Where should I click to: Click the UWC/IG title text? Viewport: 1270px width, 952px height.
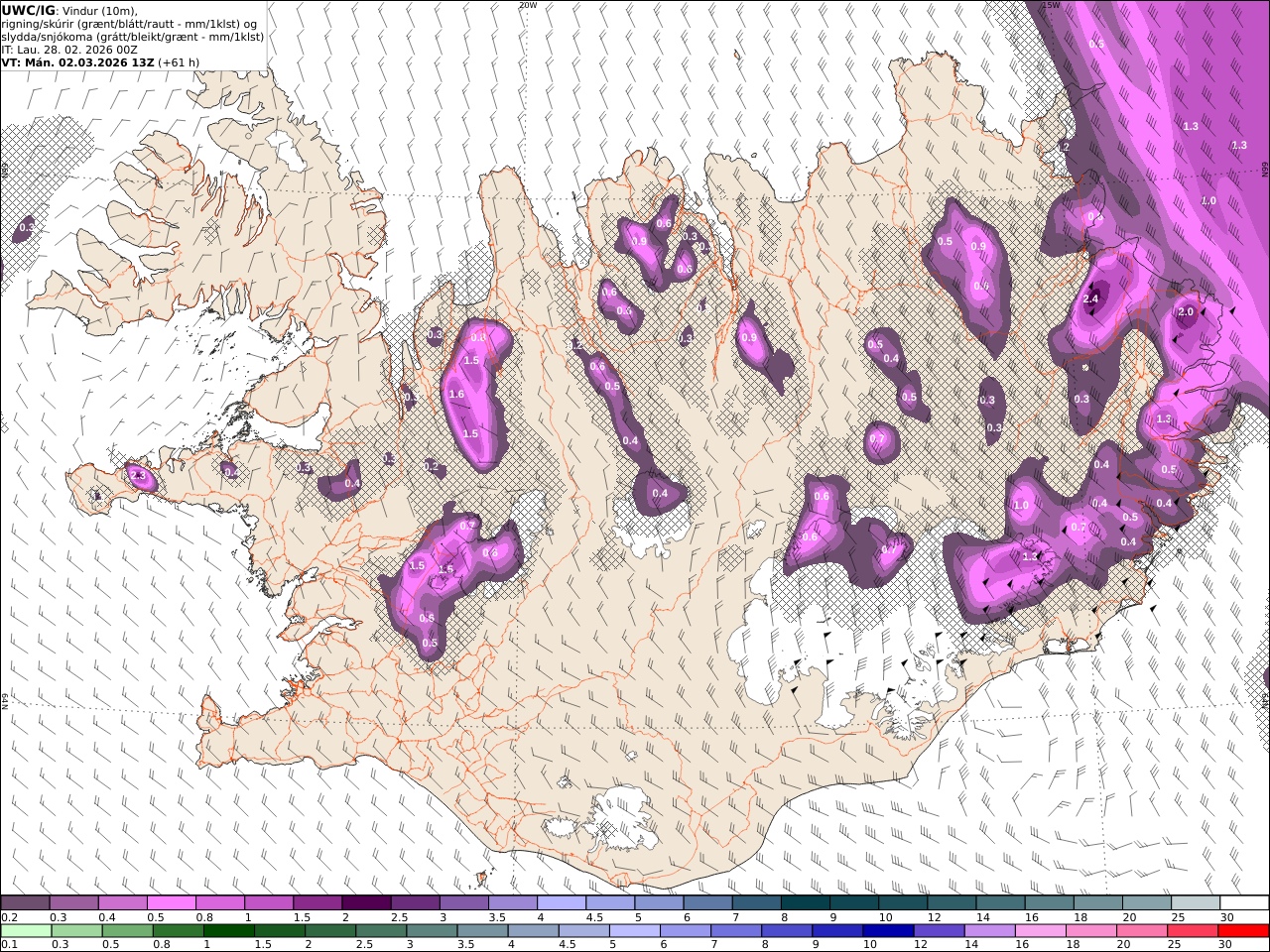point(29,10)
